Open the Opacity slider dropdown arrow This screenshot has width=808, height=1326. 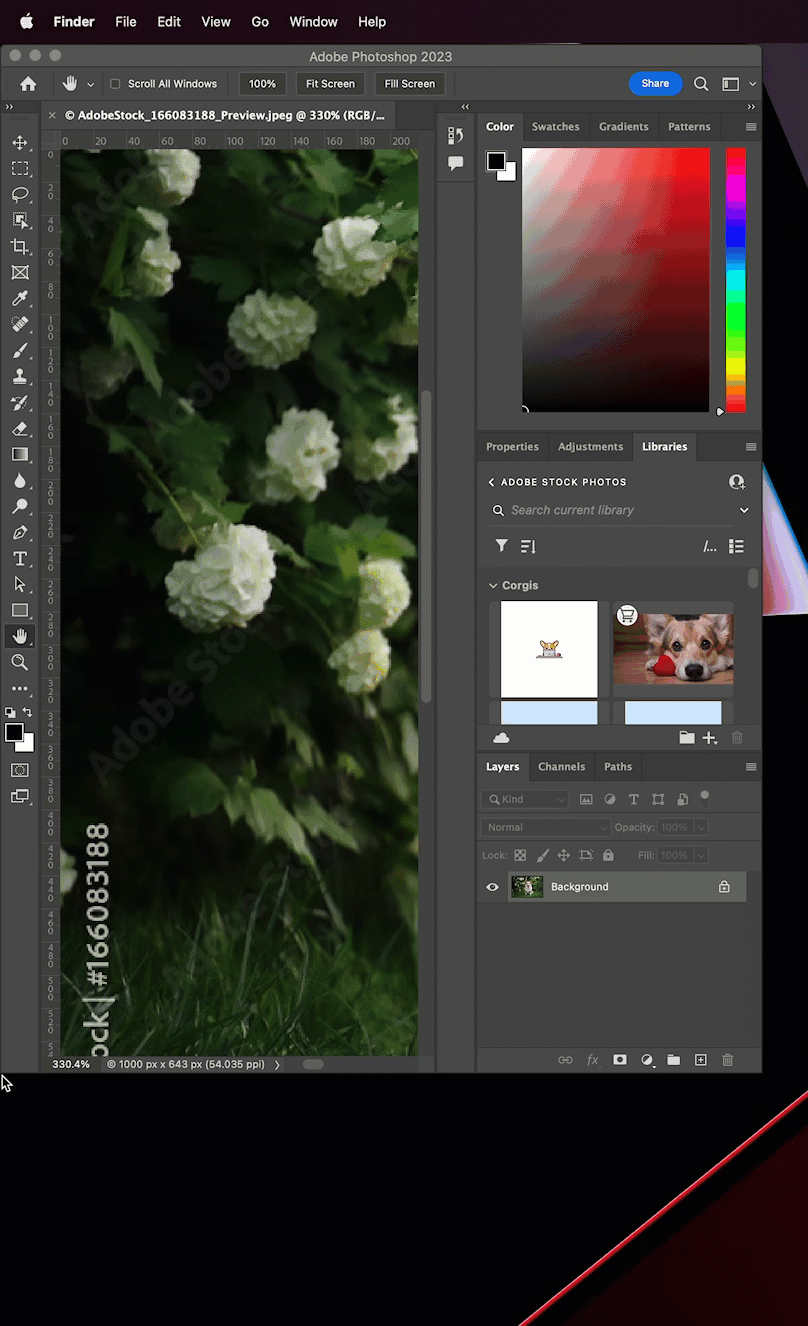(x=701, y=827)
